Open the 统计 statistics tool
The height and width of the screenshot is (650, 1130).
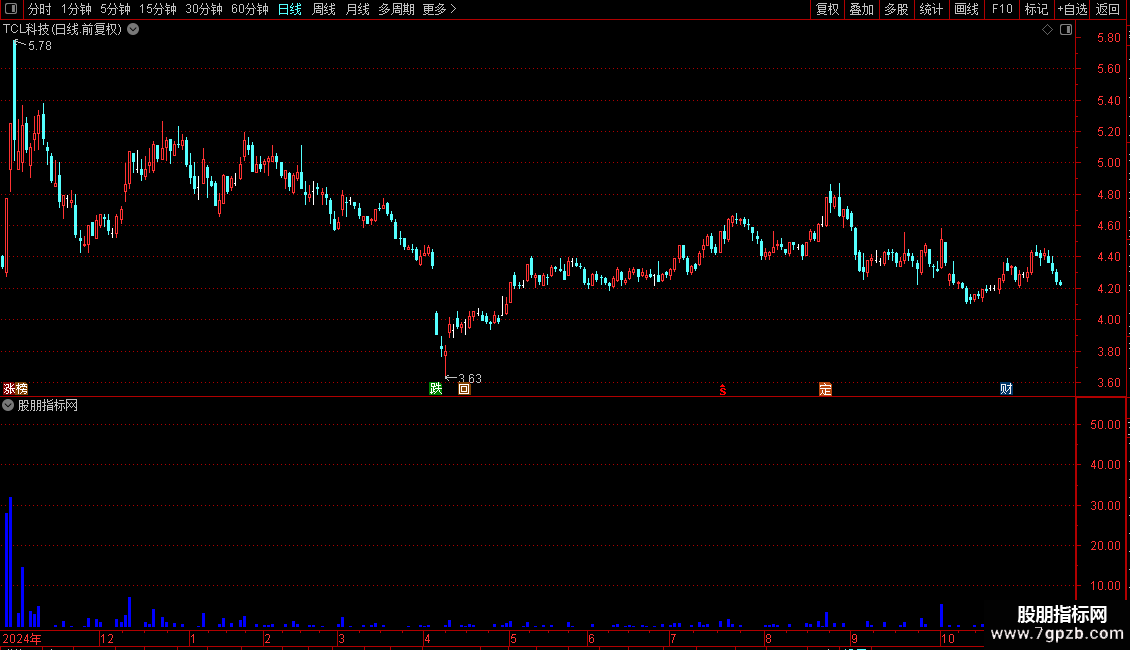pos(931,9)
